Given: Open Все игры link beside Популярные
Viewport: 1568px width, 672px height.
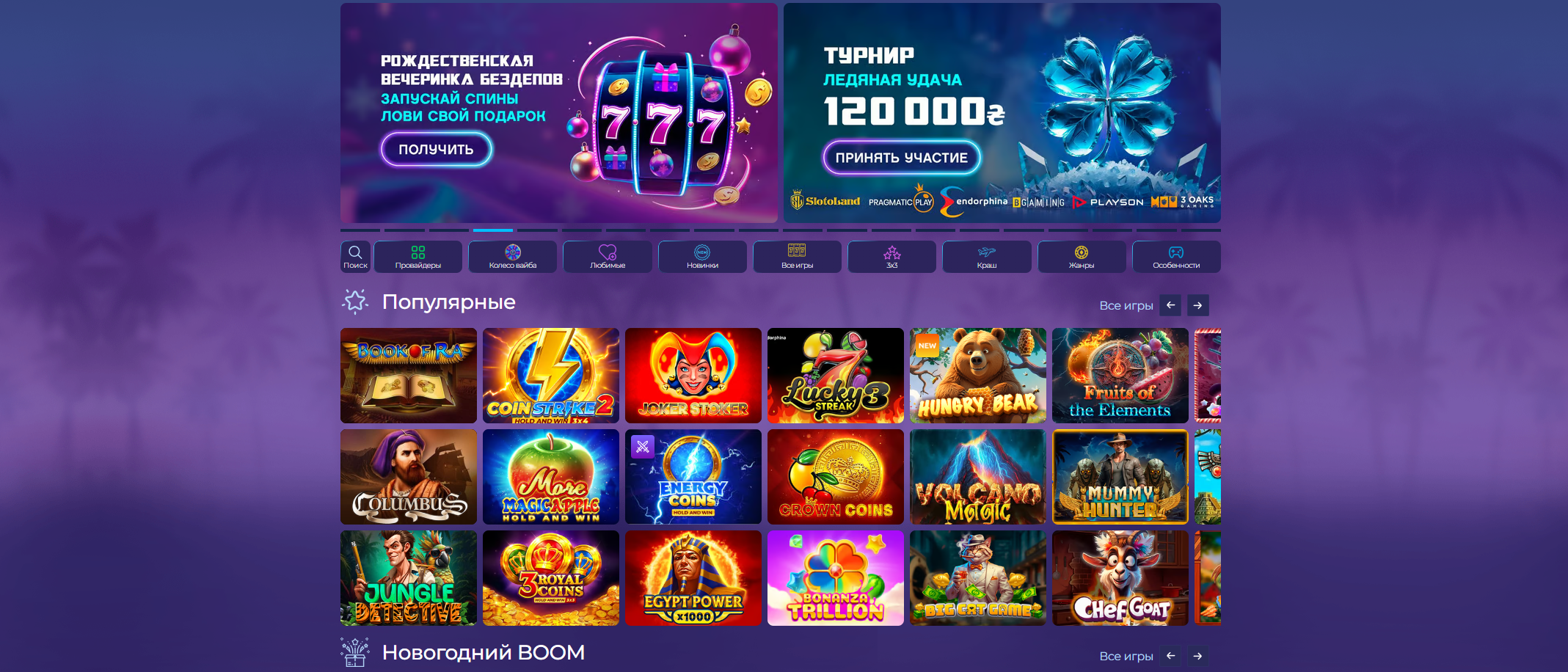Looking at the screenshot, I should tap(1126, 306).
